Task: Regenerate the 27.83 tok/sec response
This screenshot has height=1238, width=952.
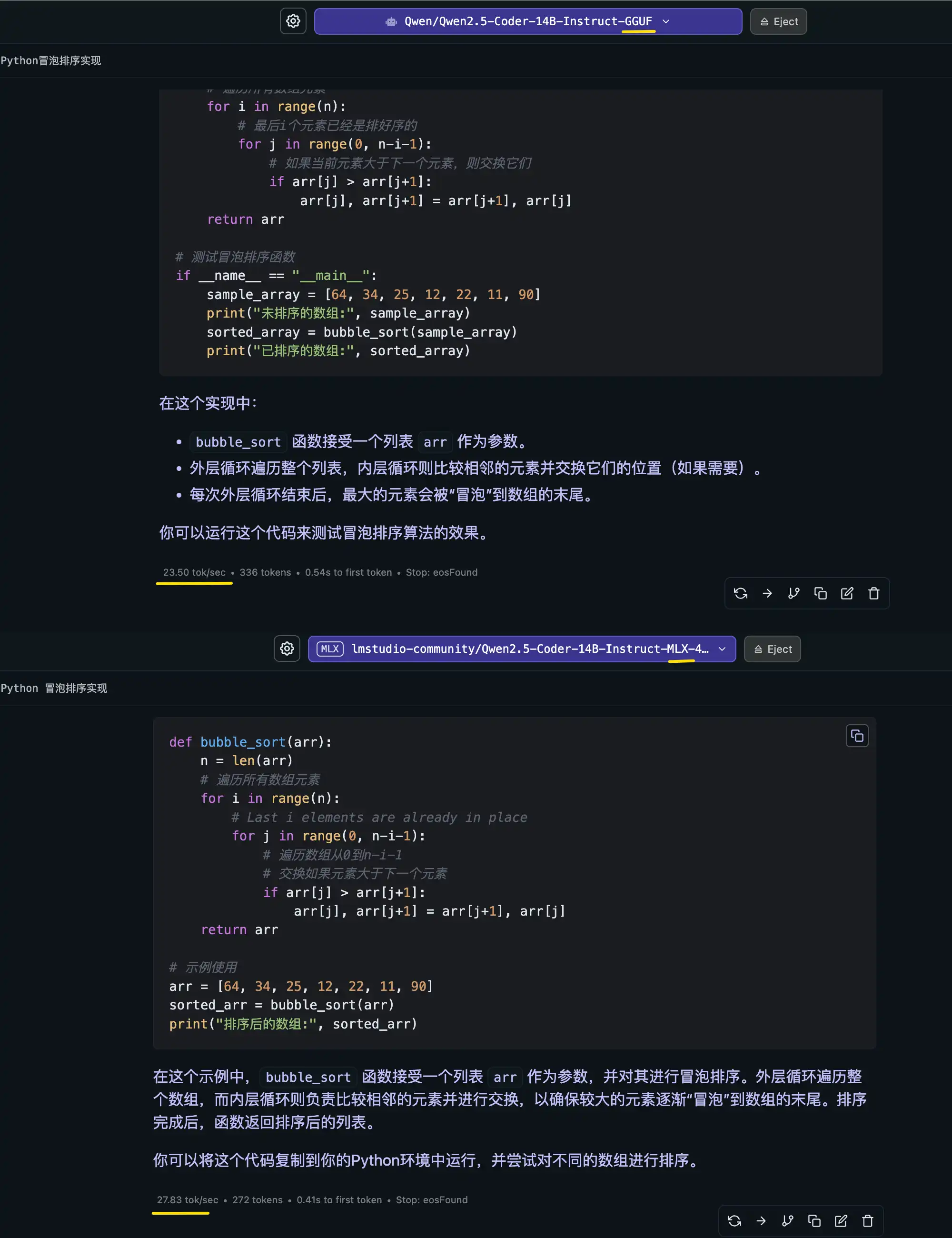Action: pos(734,1220)
